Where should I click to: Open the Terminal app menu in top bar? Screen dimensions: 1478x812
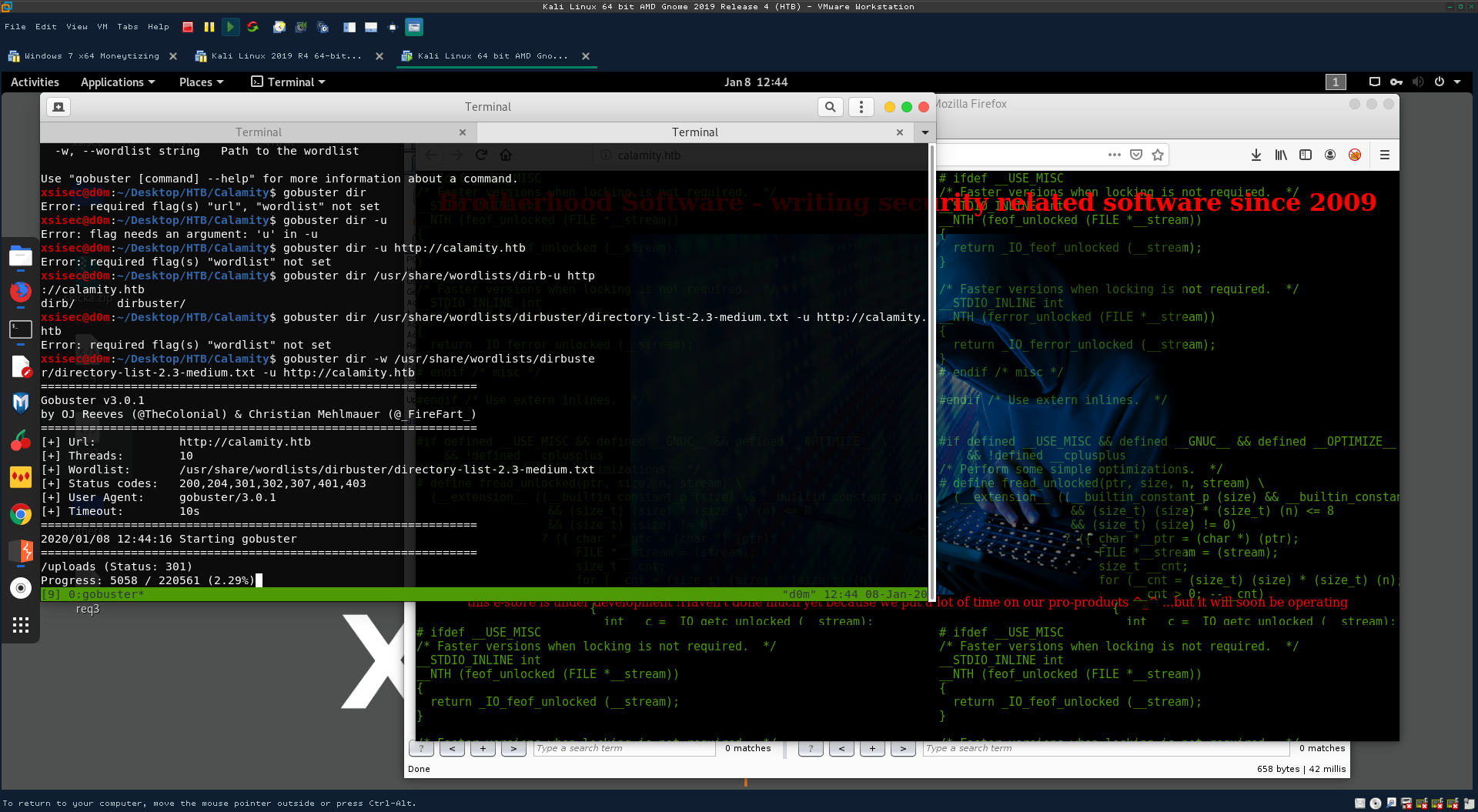tap(288, 82)
